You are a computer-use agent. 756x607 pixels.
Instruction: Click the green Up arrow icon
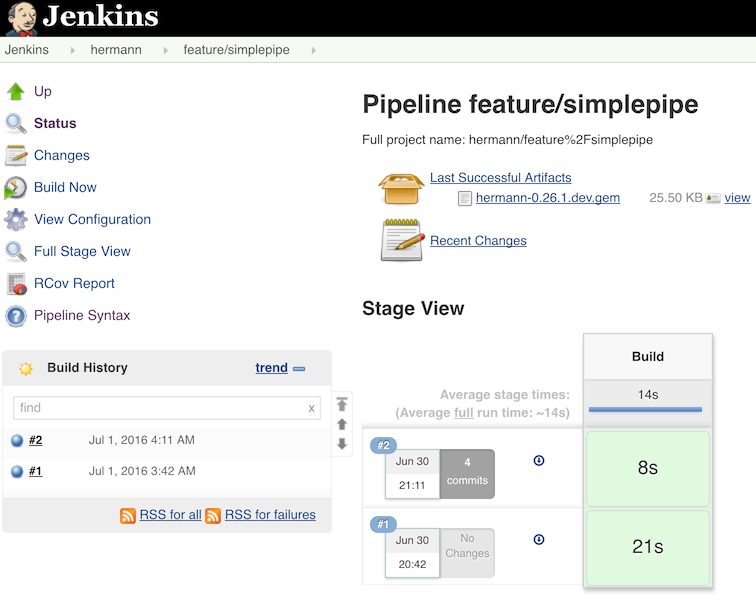16,91
